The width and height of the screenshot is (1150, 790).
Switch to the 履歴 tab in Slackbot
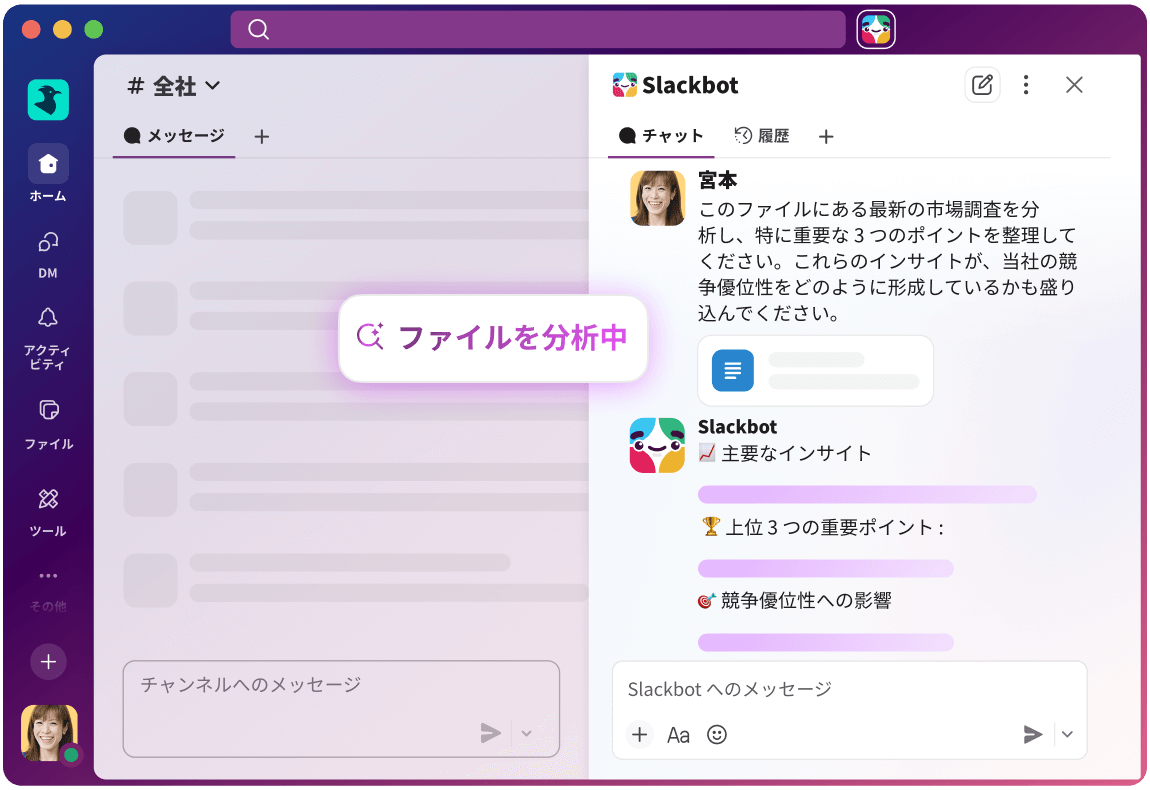762,136
